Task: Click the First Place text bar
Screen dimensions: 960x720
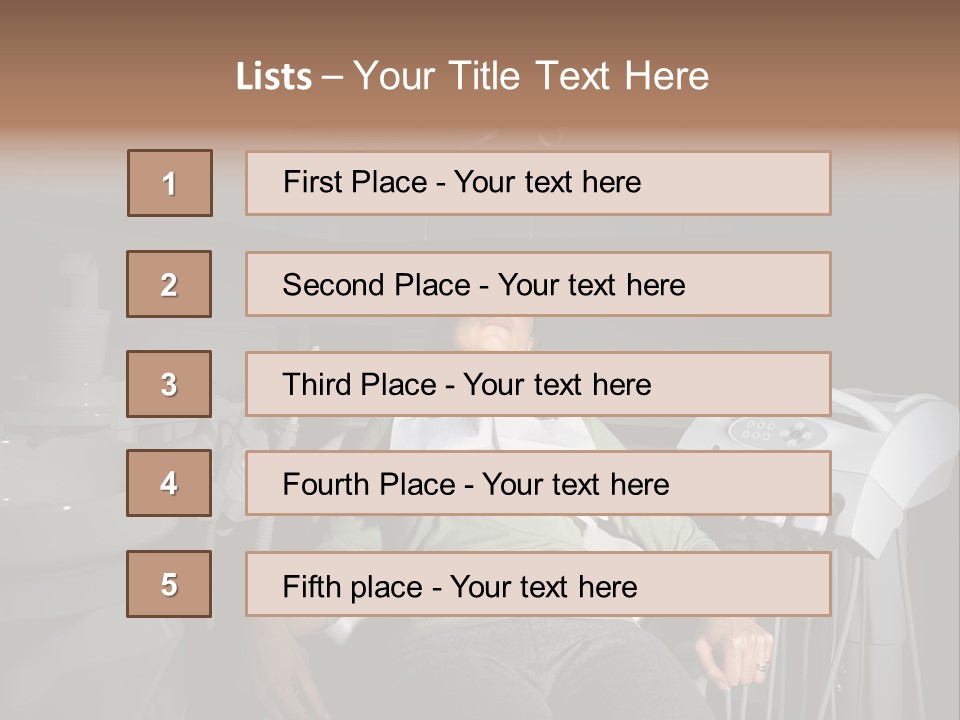Action: coord(538,183)
